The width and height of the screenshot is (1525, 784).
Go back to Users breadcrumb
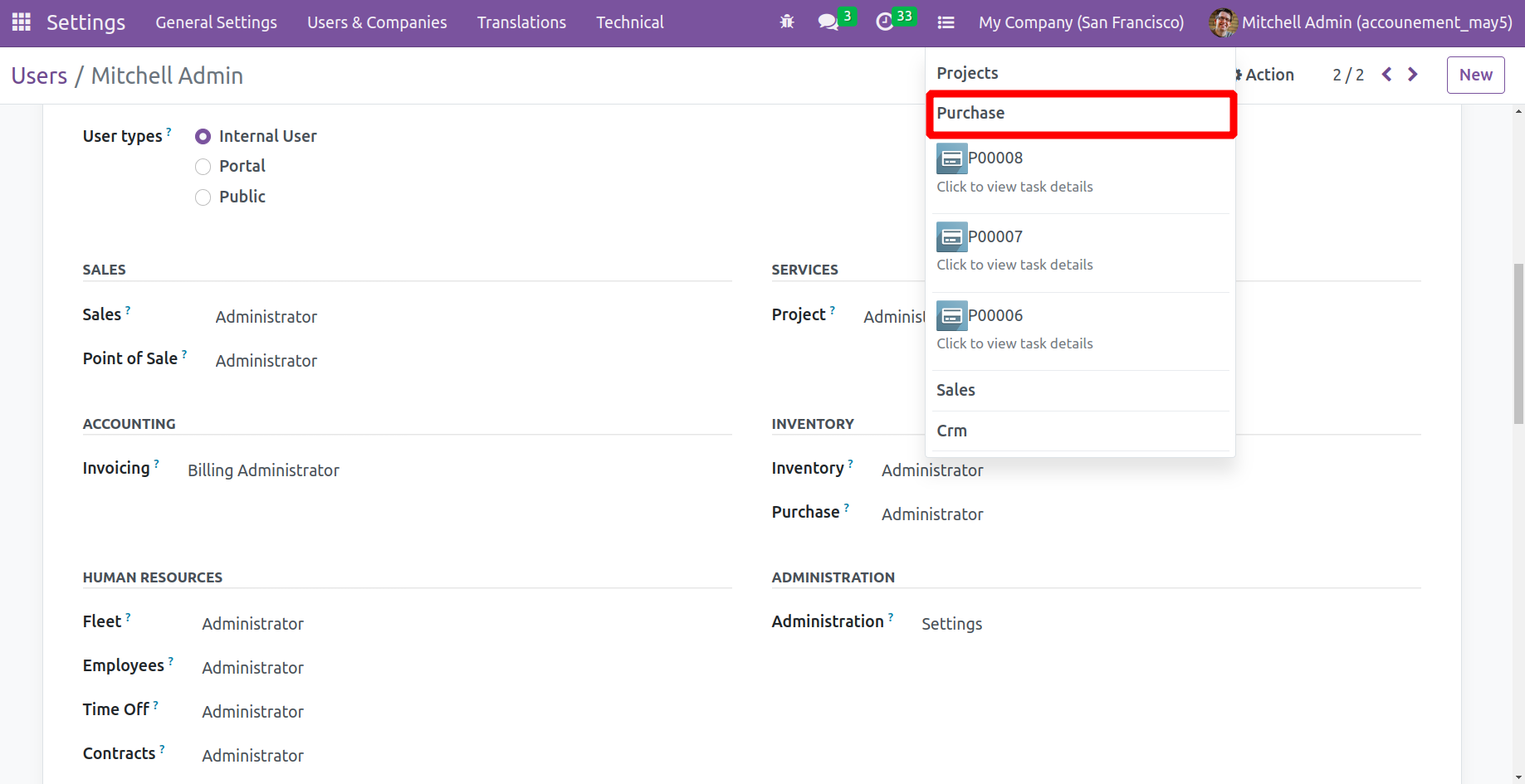[39, 75]
